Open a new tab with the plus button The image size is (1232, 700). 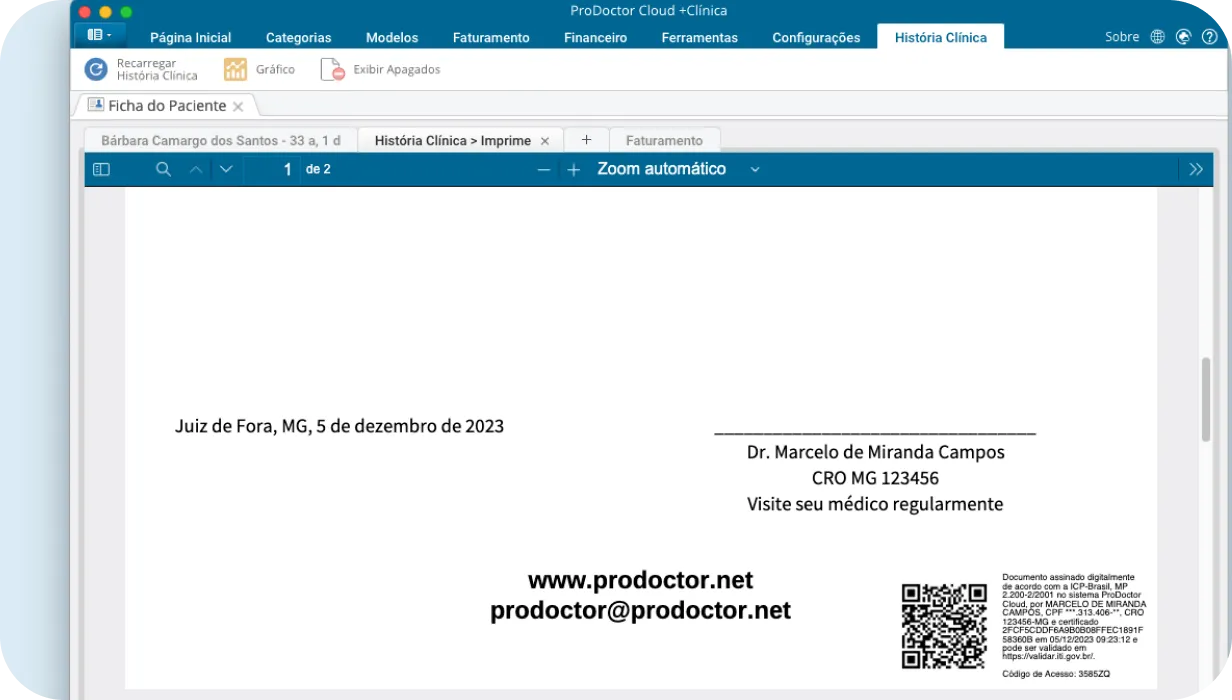tap(586, 140)
